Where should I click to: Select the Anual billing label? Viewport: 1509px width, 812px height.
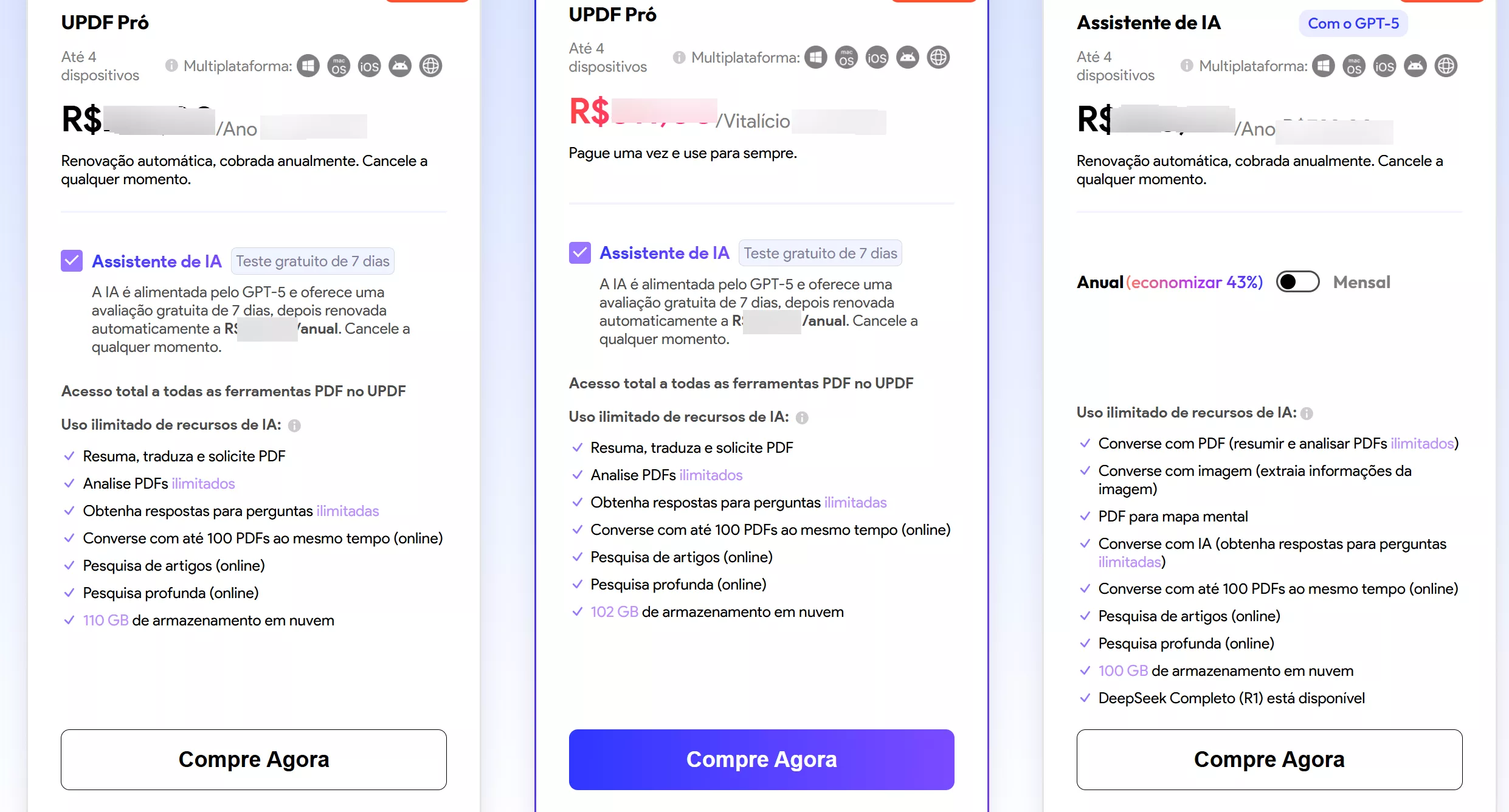1100,282
